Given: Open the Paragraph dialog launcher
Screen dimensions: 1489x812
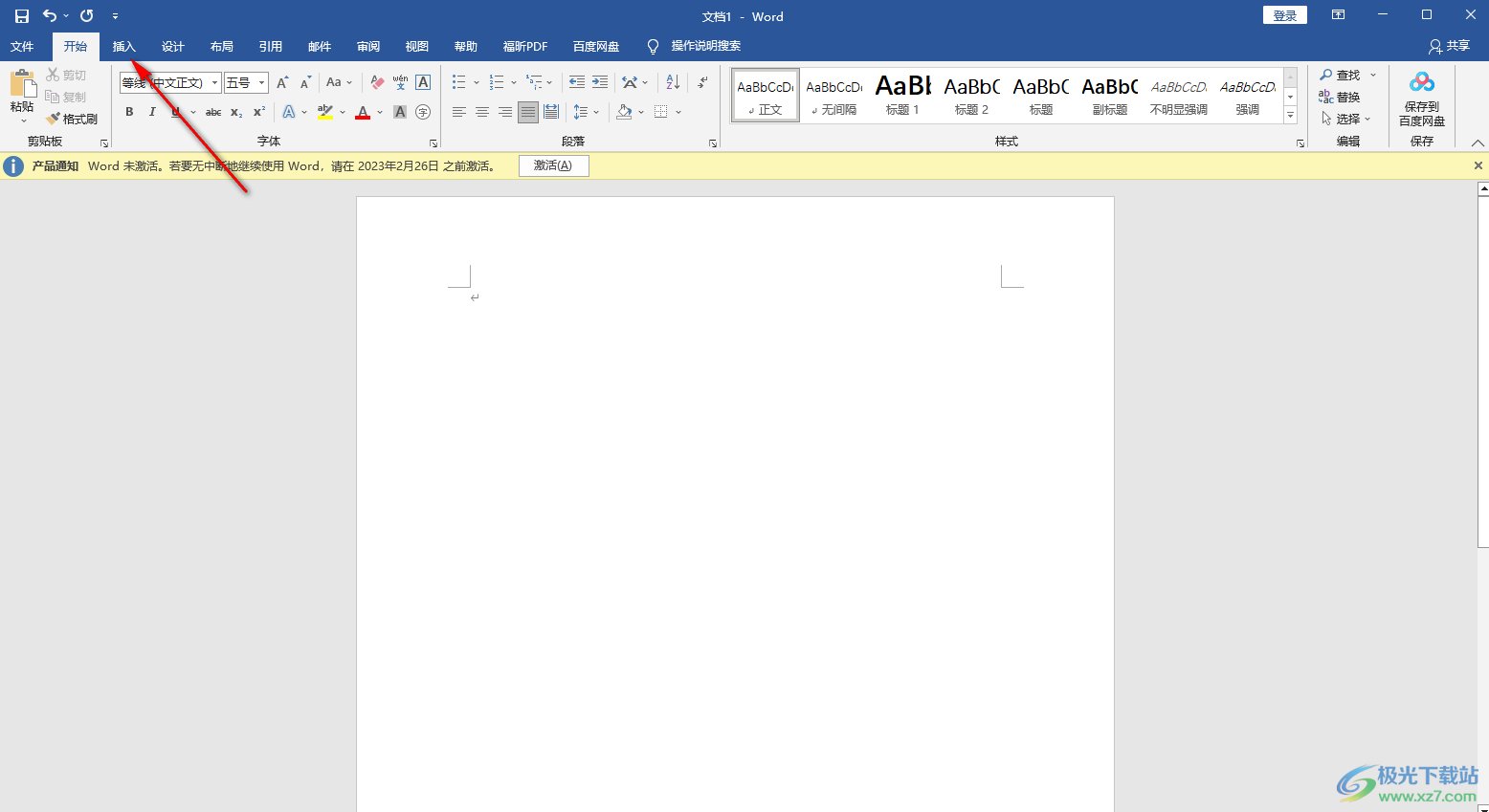Looking at the screenshot, I should (x=713, y=143).
